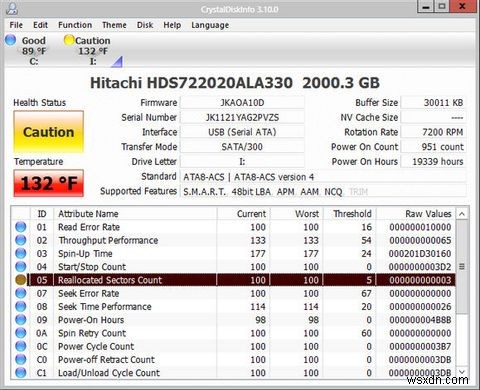Select the Reallocated Sectors Count row text
This screenshot has width=480, height=390.
click(x=110, y=280)
